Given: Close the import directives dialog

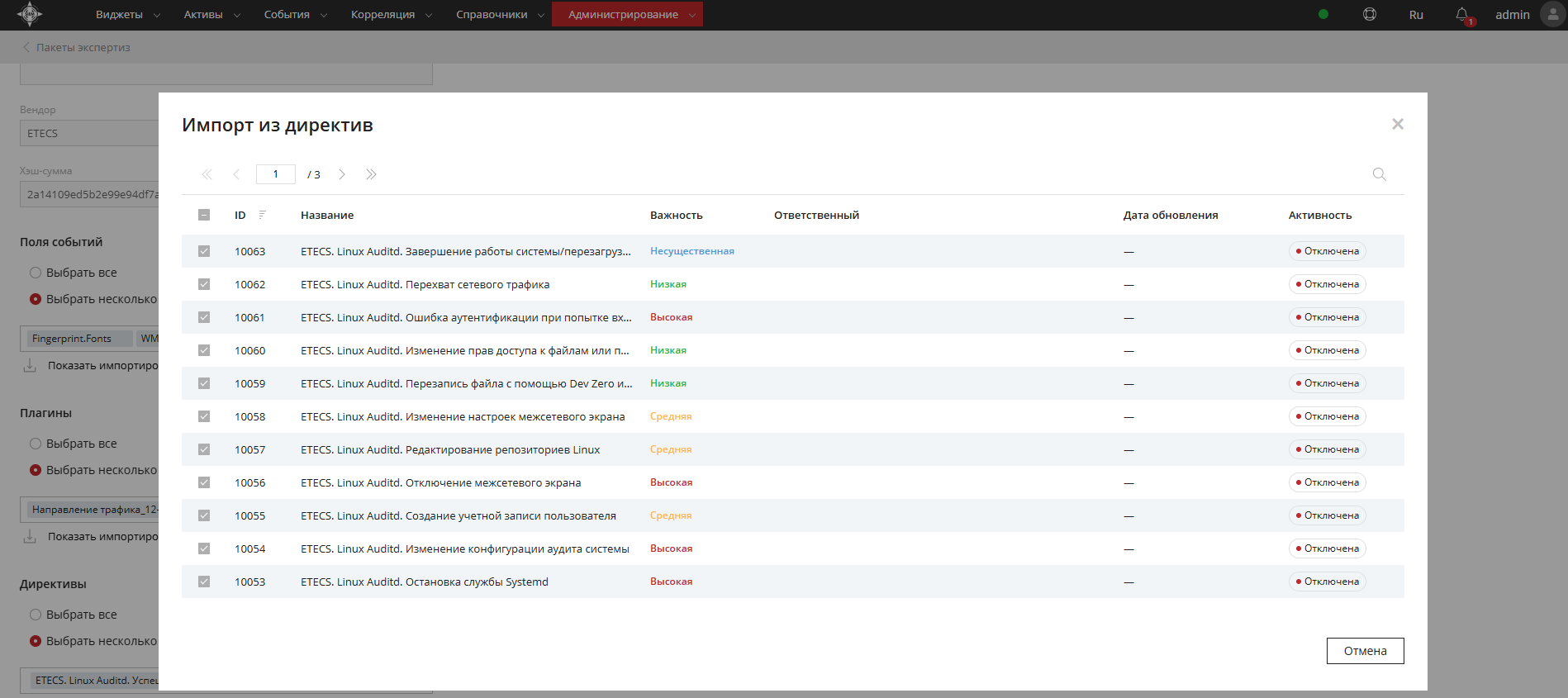Looking at the screenshot, I should point(1397,124).
